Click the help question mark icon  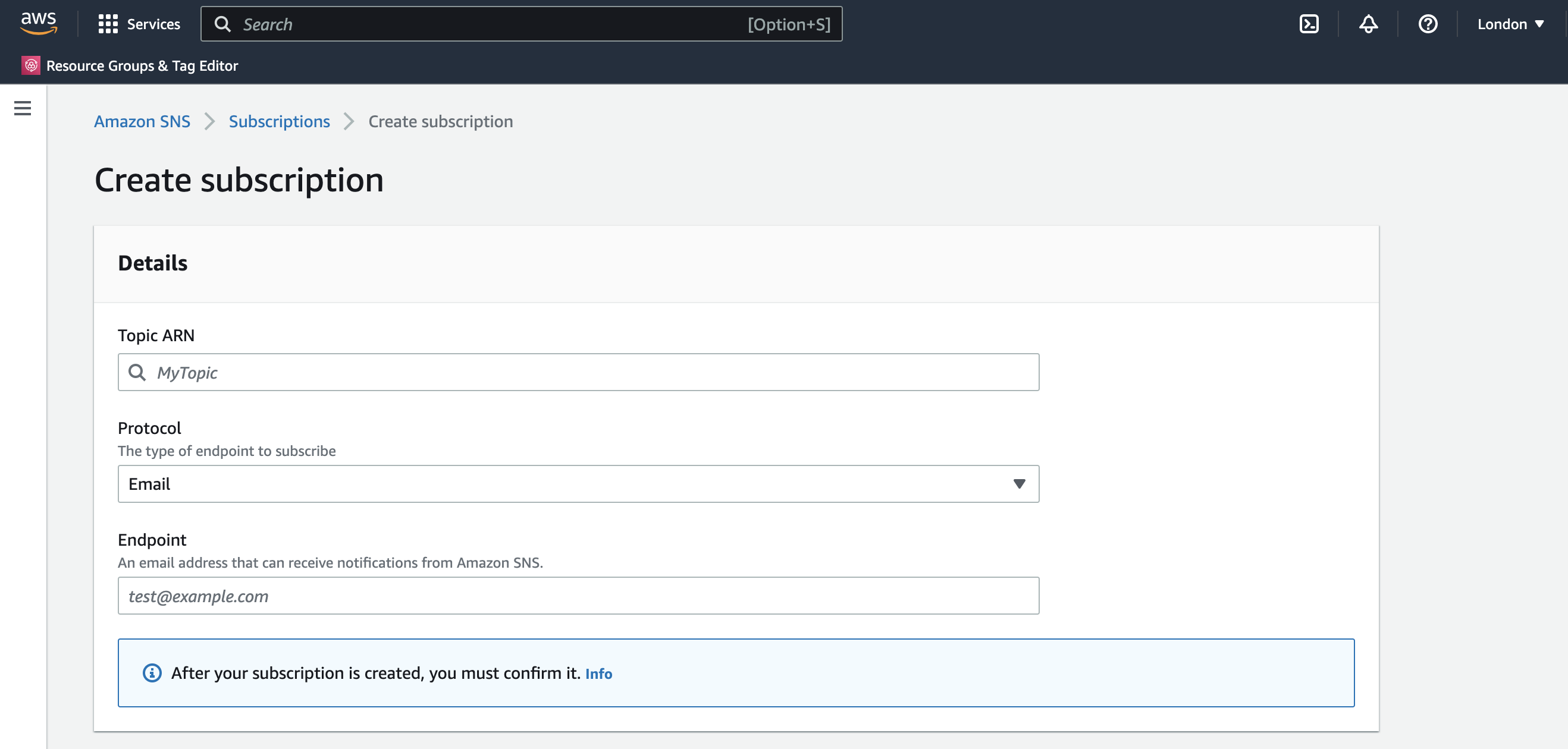tap(1427, 24)
